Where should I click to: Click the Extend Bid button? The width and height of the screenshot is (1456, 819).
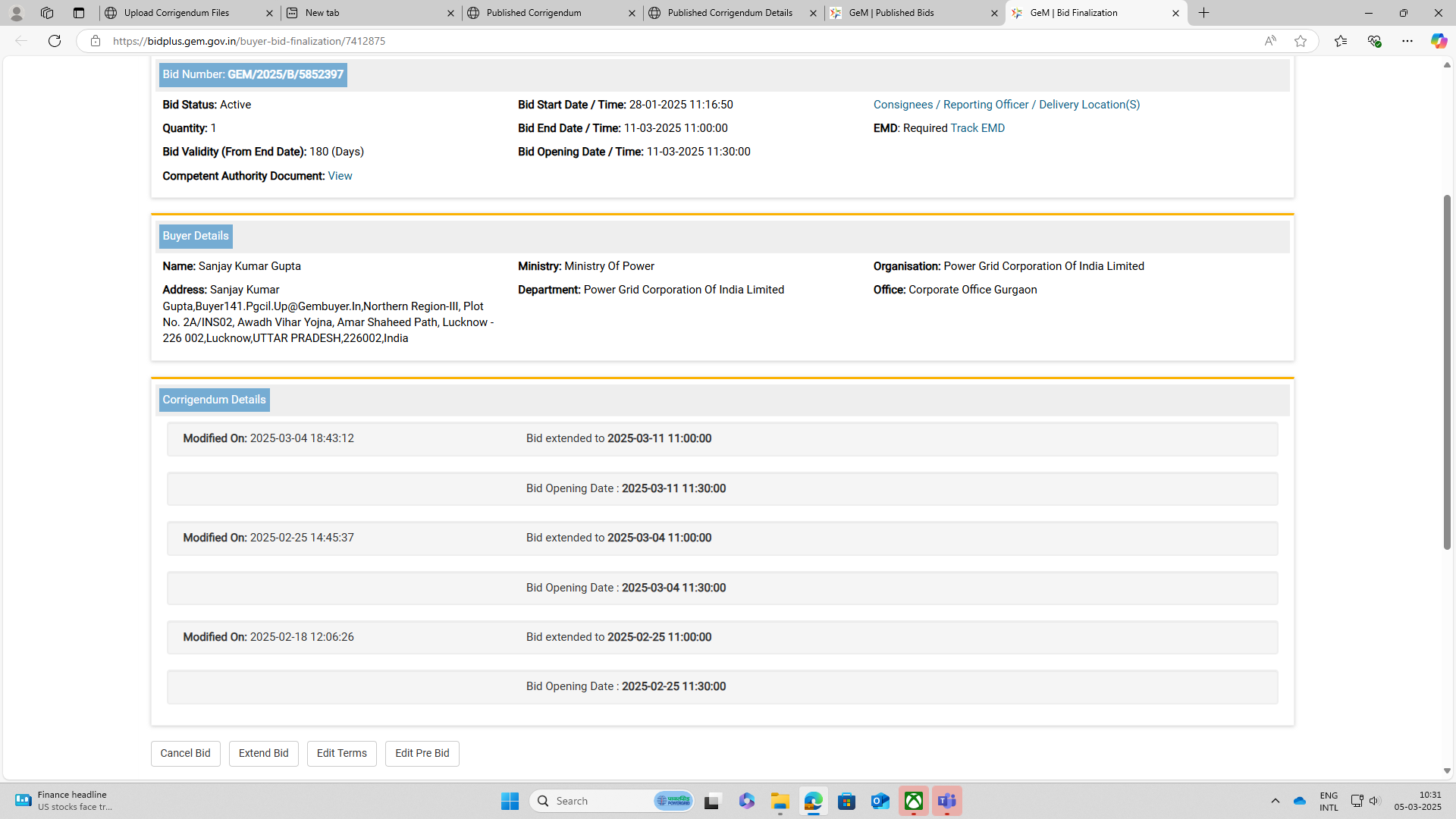(263, 753)
